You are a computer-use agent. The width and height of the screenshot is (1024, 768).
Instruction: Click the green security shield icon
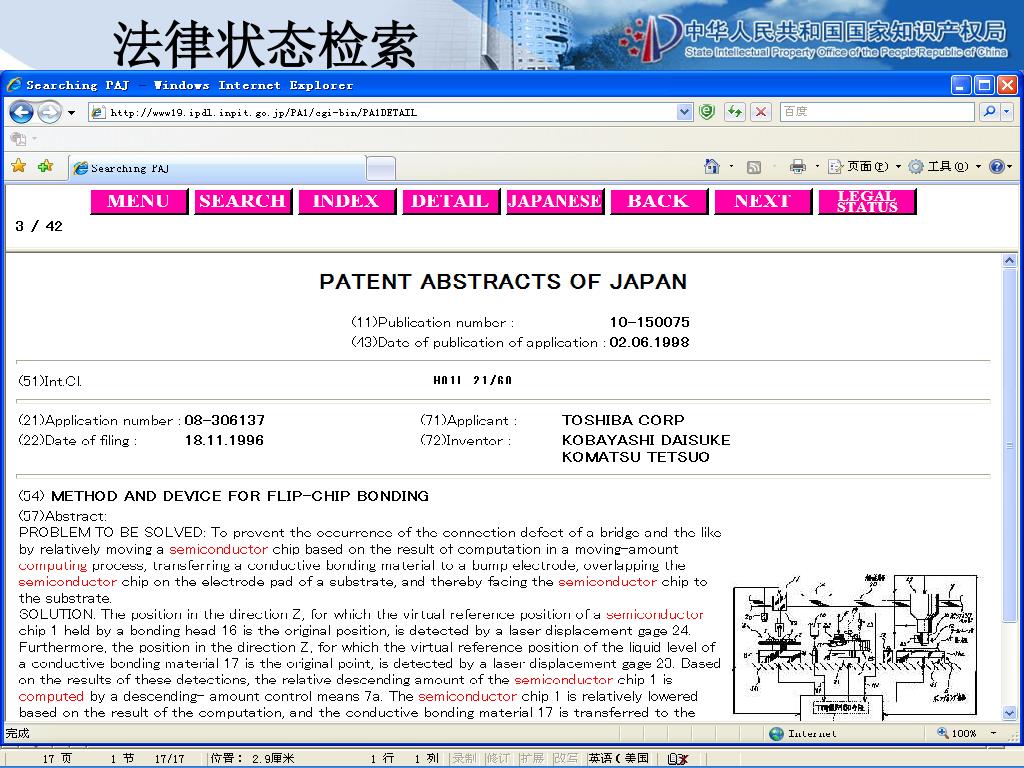point(707,112)
